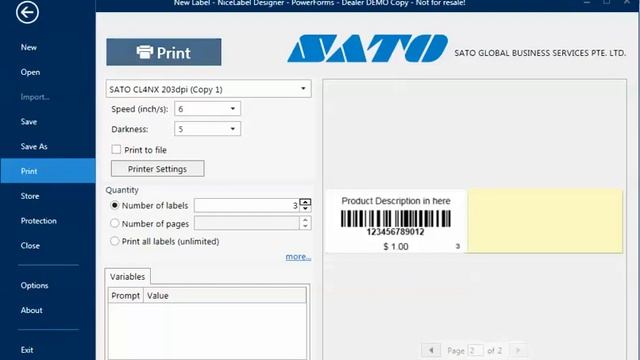Click the more... link under Quantity
640x360 pixels.
pos(298,257)
